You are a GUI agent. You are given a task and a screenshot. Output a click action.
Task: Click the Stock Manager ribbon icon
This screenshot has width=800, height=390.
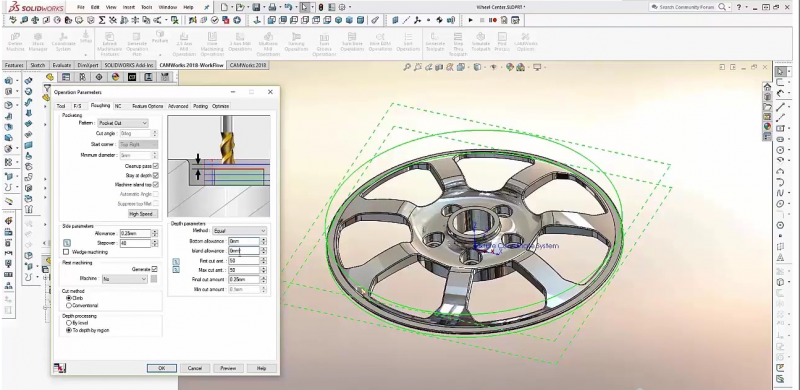38,42
